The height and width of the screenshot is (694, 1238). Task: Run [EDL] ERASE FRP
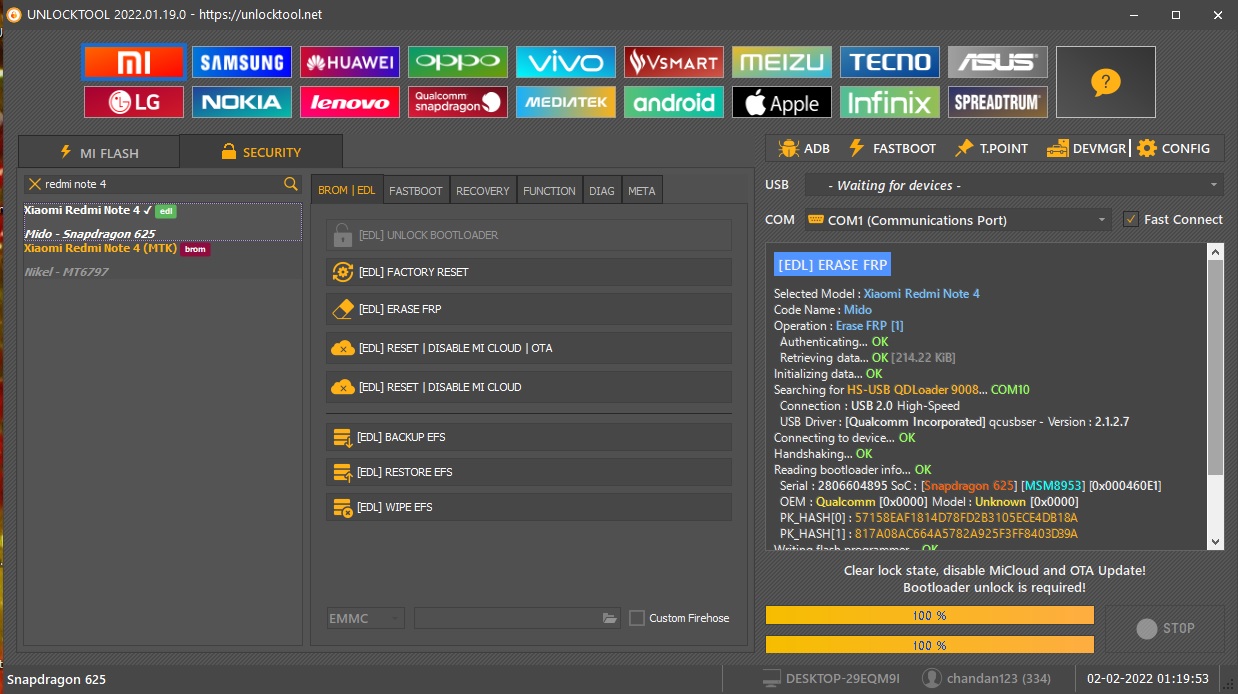529,310
